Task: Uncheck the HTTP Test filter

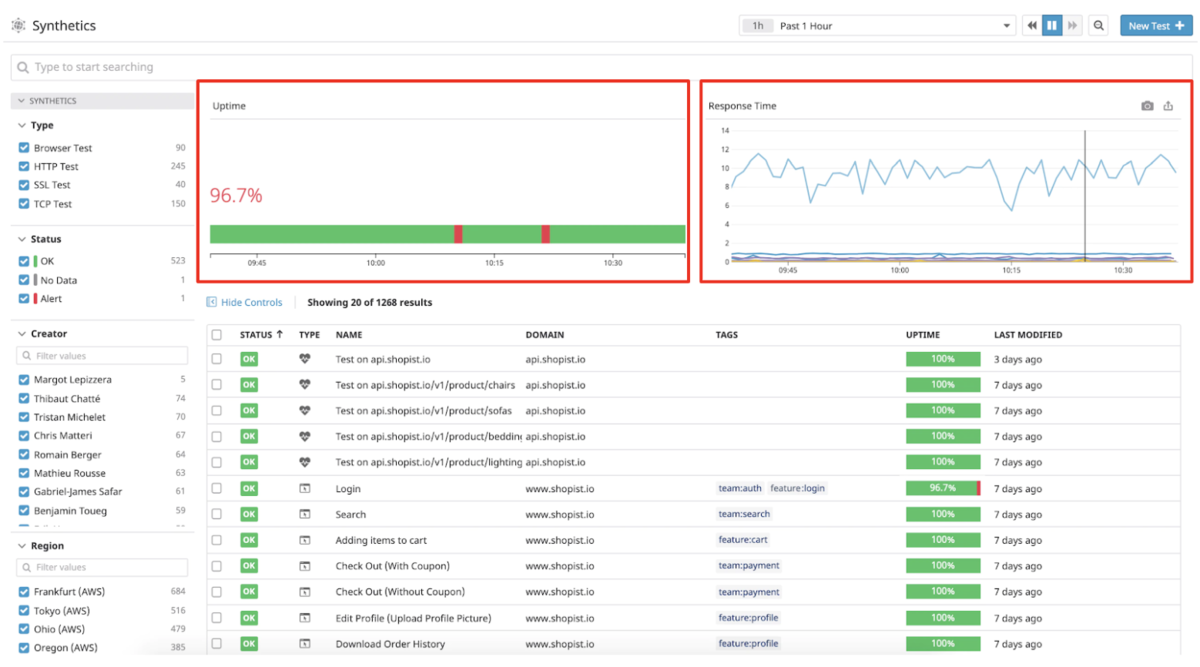Action: tap(24, 167)
